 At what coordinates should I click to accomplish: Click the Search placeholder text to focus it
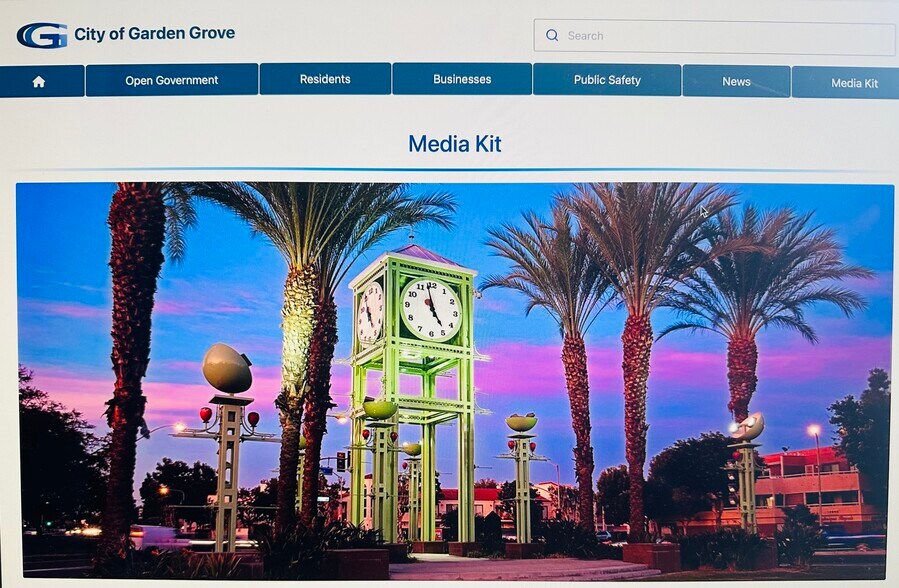585,35
